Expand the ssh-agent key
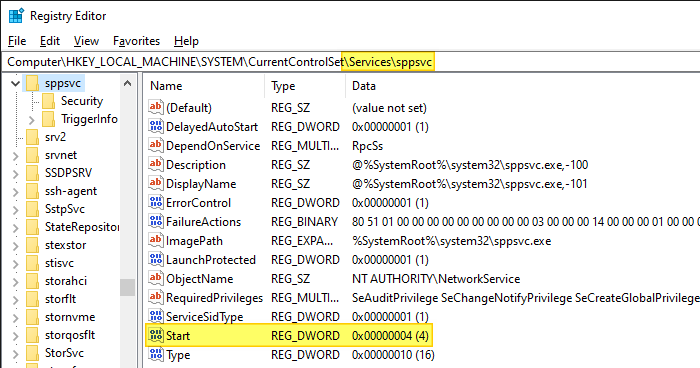Viewport: 700px width, 368px height. (16, 192)
